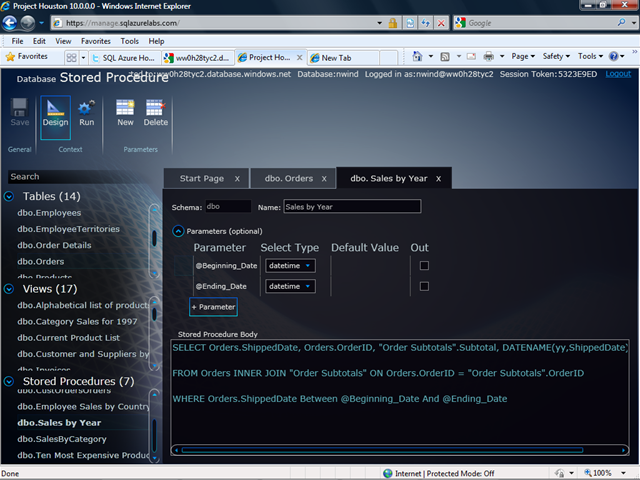Collapse the Parameters (optional) section
Viewport: 640px width, 480px height.
[x=178, y=231]
